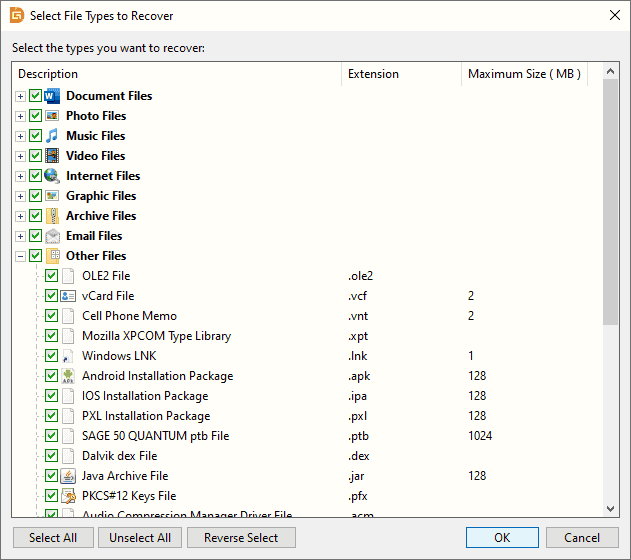Select the SAGE 50 QUANTUM ptb File row
The image size is (631, 560).
155,436
